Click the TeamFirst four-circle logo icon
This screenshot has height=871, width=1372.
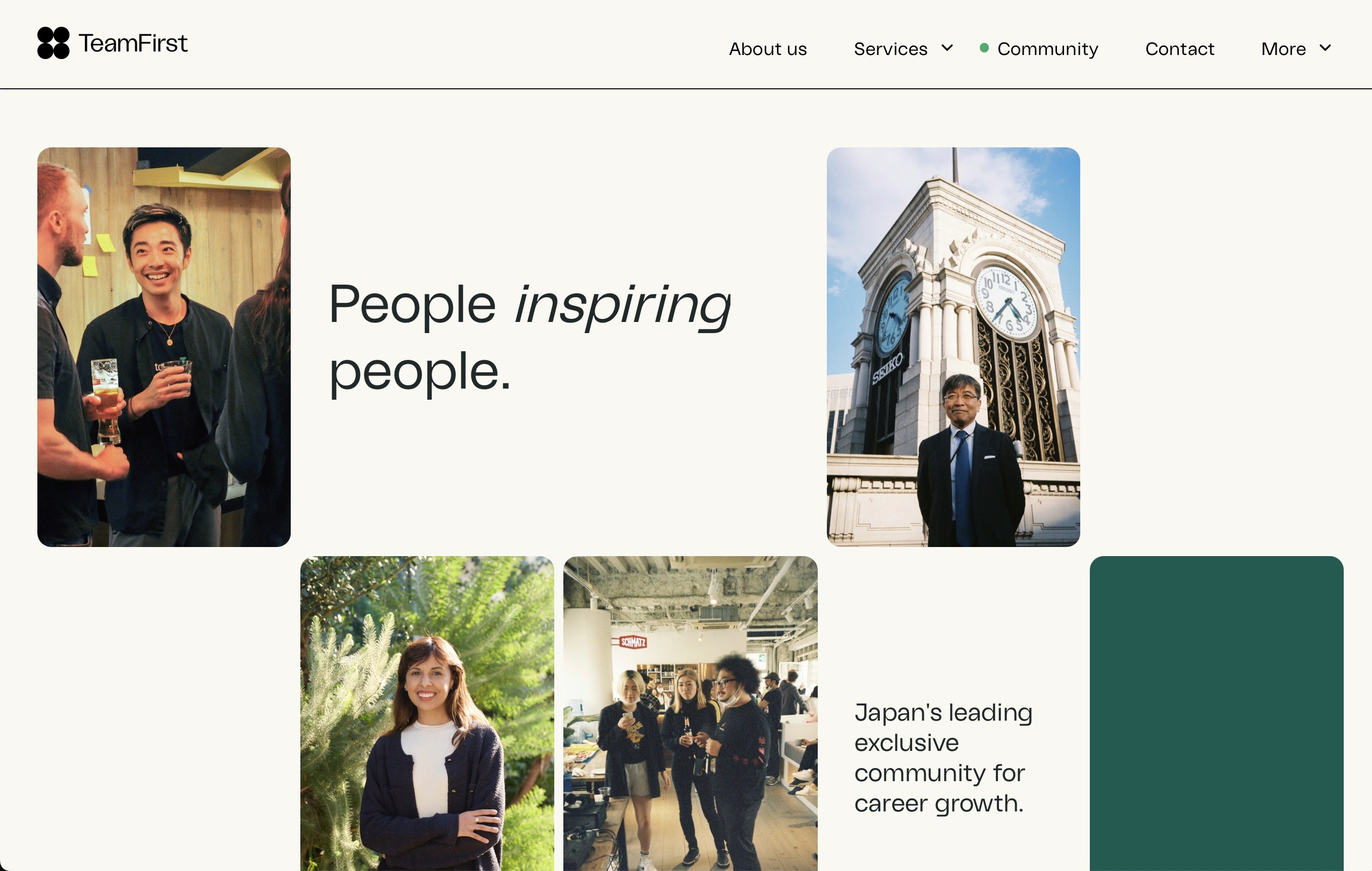53,43
